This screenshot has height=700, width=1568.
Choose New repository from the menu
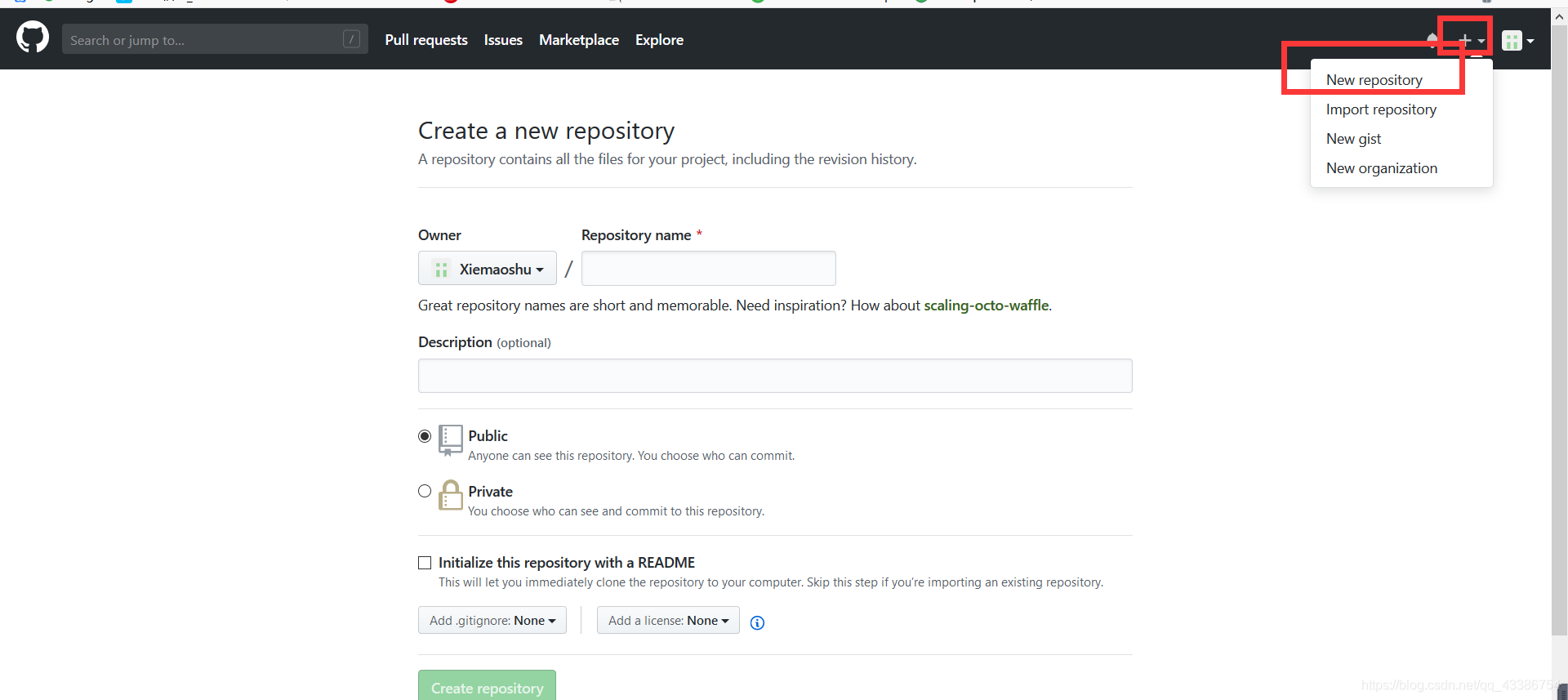click(x=1374, y=80)
